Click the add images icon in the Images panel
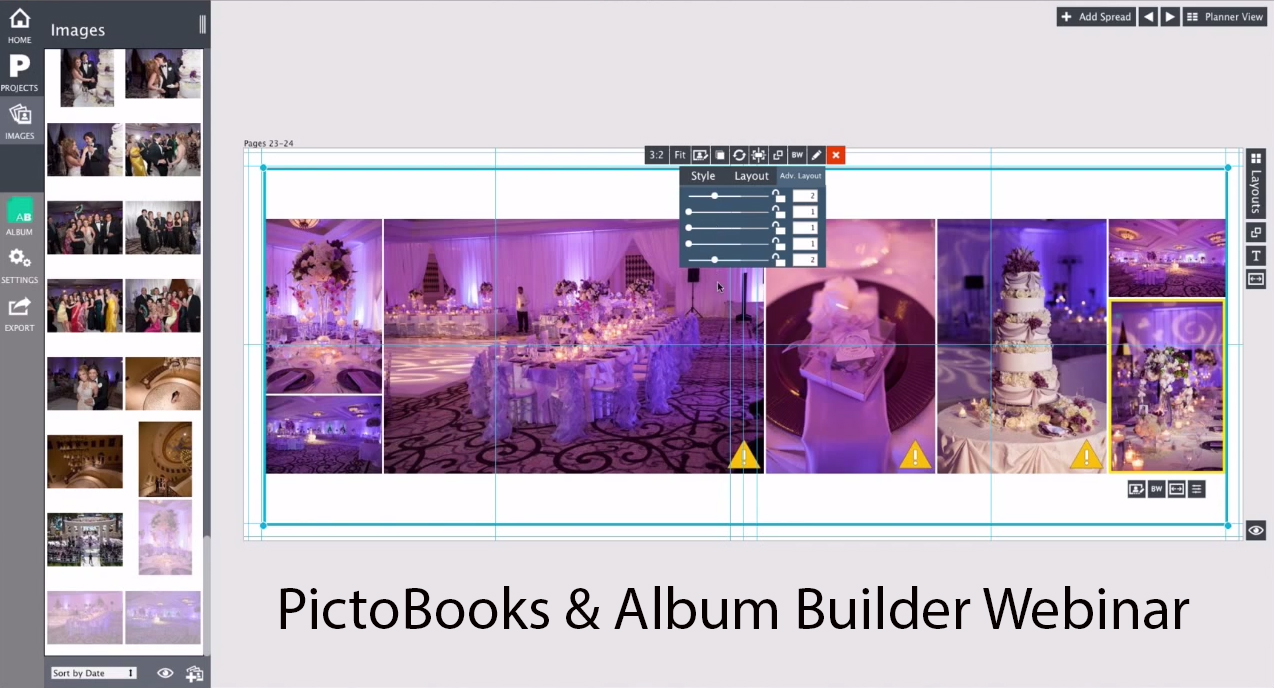1274x688 pixels. tap(194, 674)
